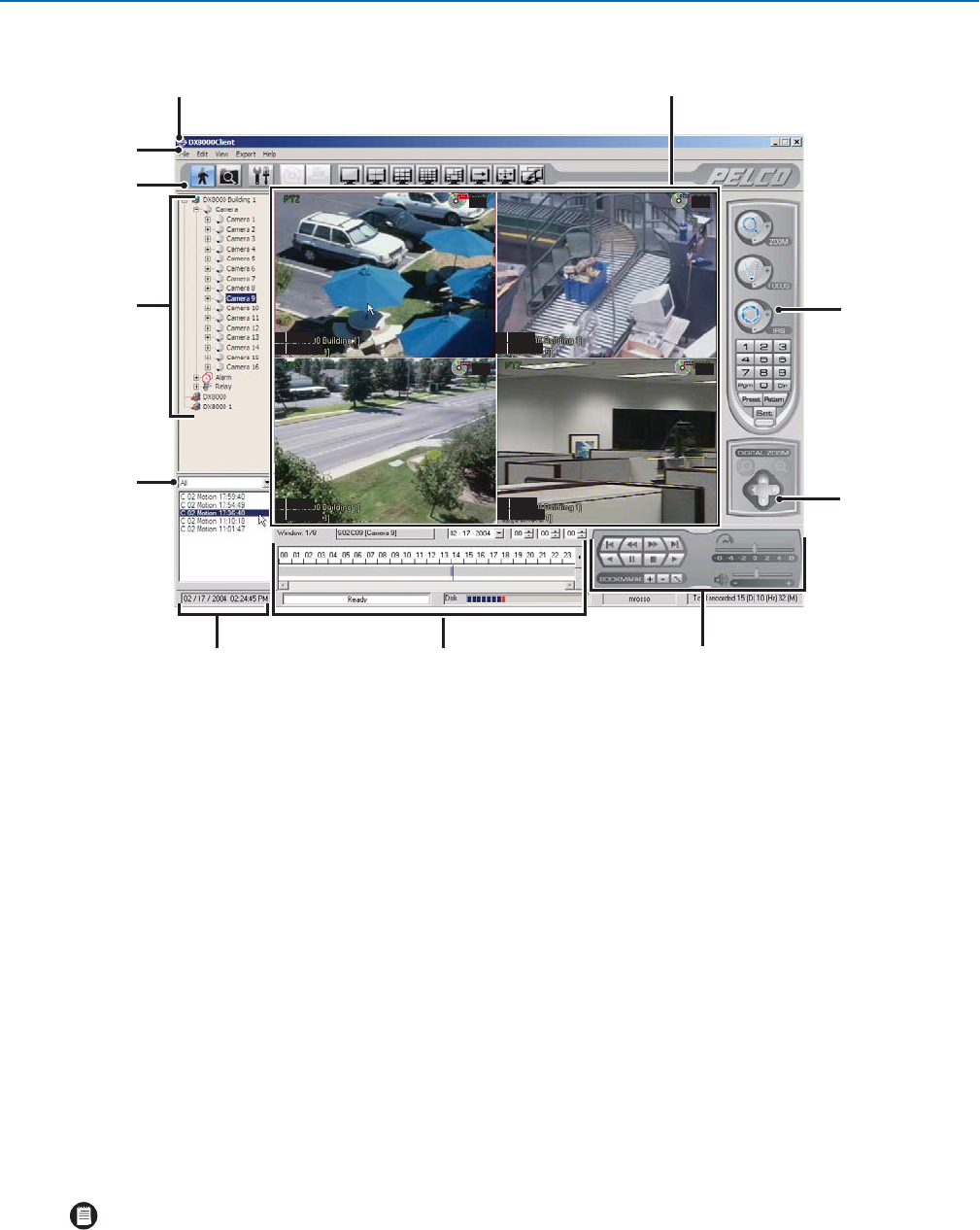980x1230 pixels.
Task: Expand the Camera 1 tree node
Action: (208, 220)
